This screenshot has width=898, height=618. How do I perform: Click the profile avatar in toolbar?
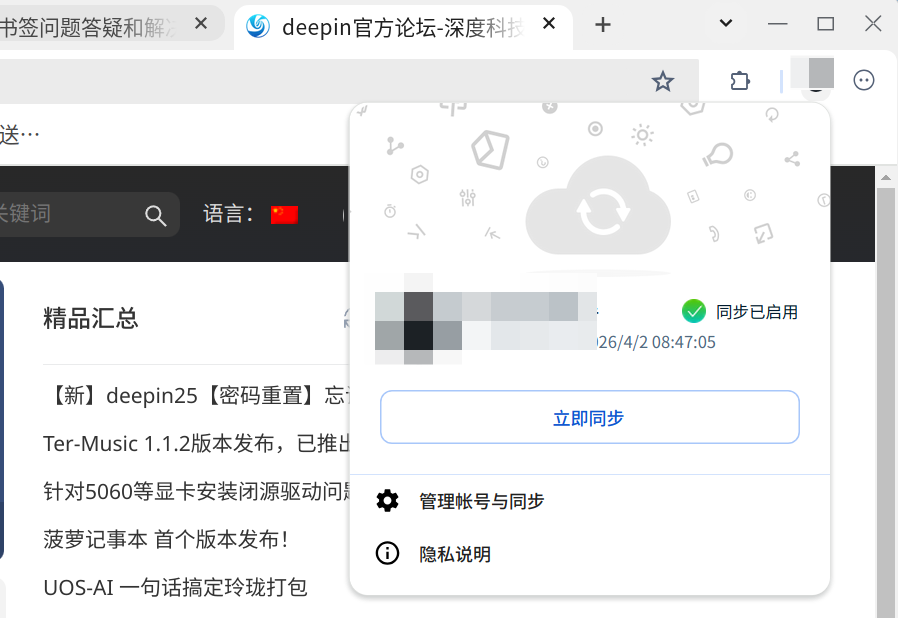[x=816, y=78]
